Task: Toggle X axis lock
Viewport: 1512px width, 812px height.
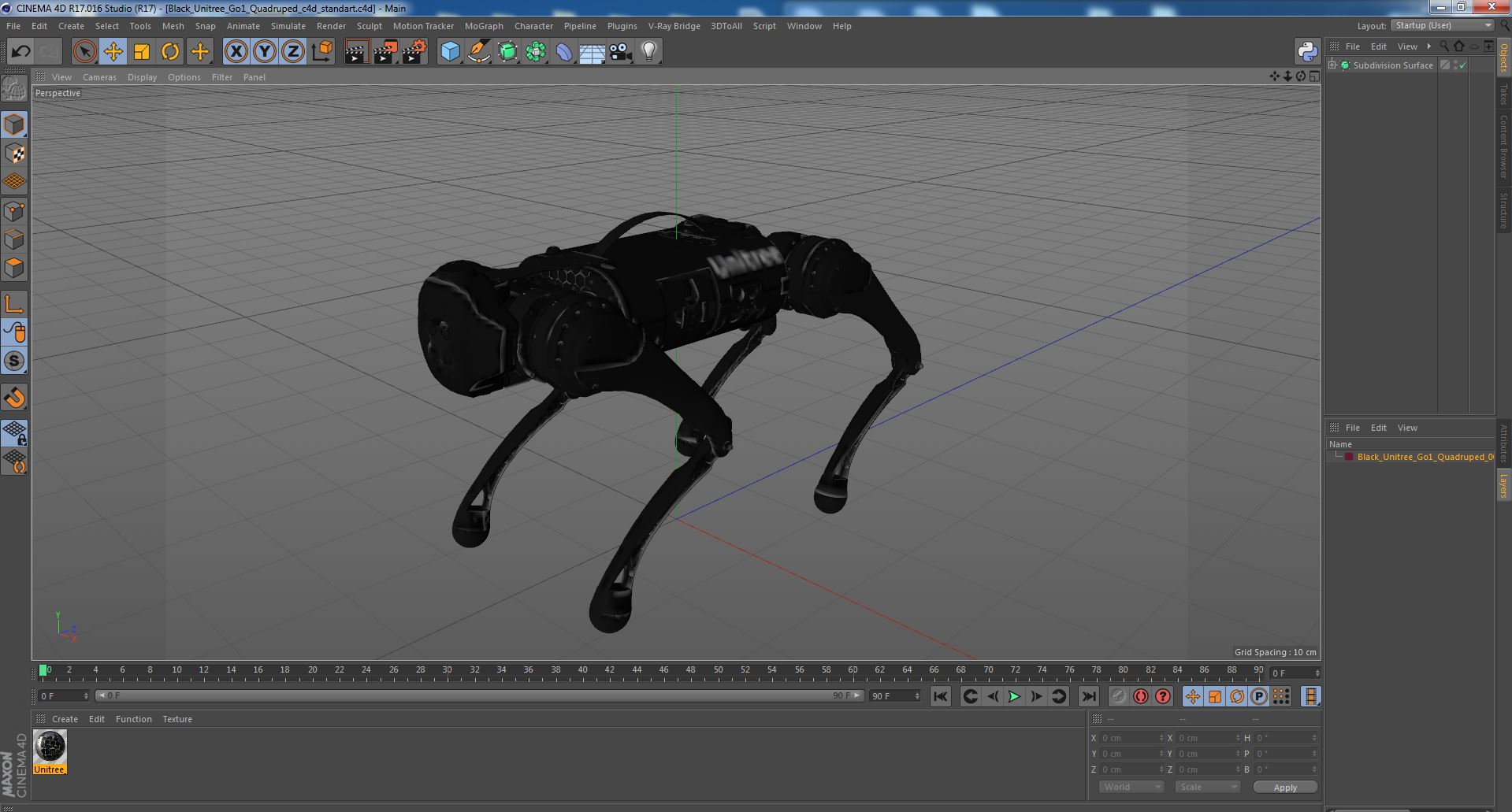Action: click(236, 52)
